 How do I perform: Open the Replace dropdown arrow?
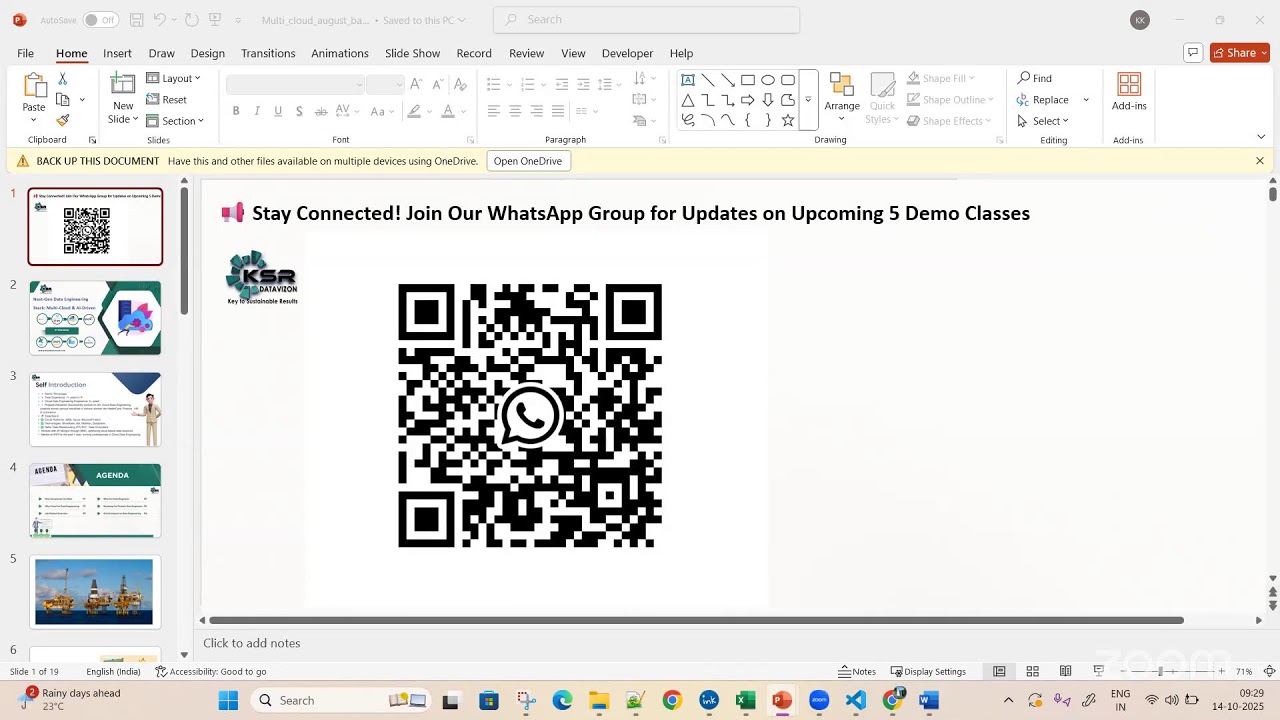click(x=1086, y=100)
